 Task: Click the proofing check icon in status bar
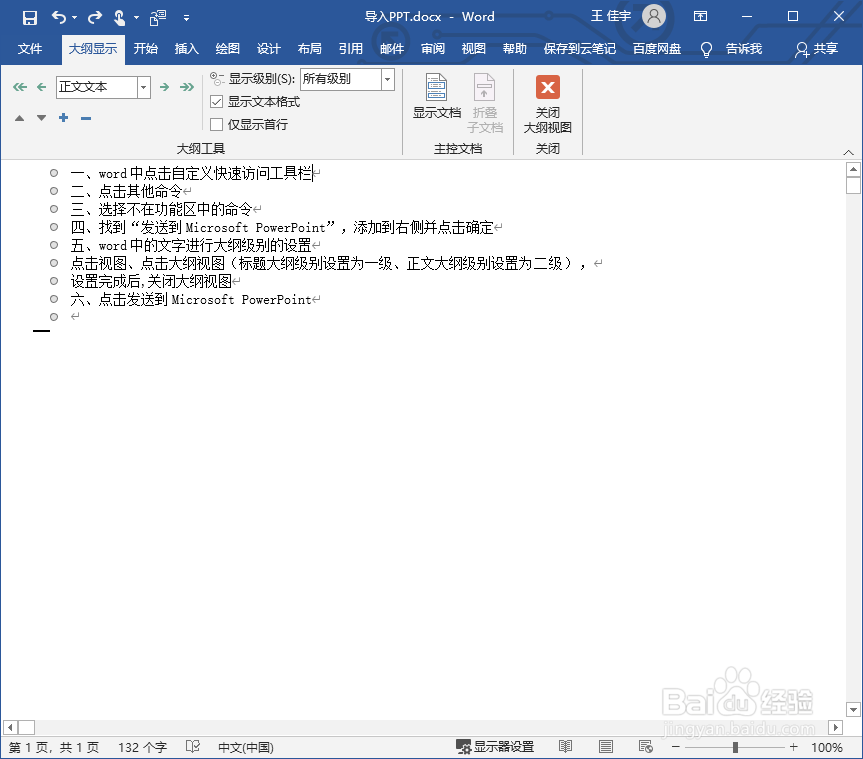coord(193,747)
